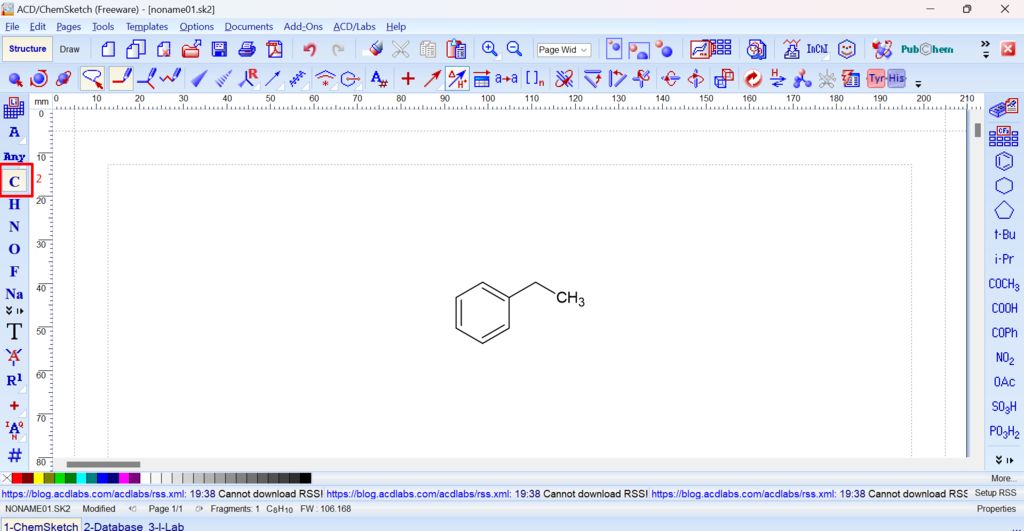The width and height of the screenshot is (1024, 531).
Task: Open the Add-Ons menu
Action: [x=303, y=27]
